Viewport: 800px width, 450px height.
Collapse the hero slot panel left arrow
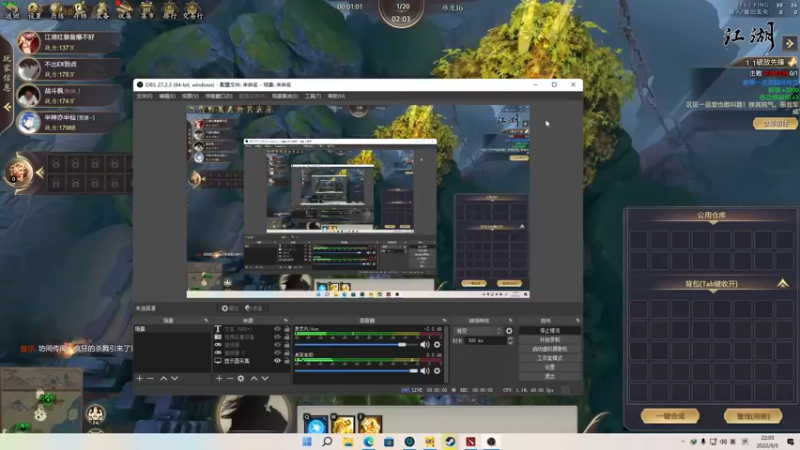click(x=39, y=173)
